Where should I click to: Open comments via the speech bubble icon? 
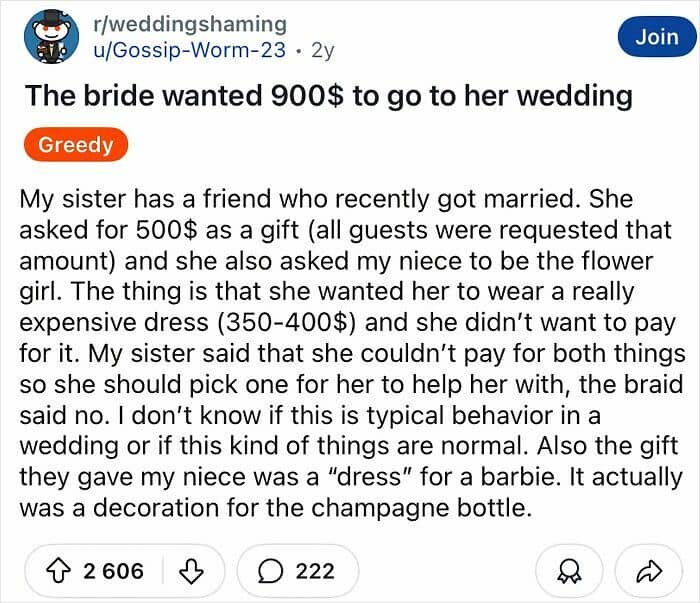(271, 572)
